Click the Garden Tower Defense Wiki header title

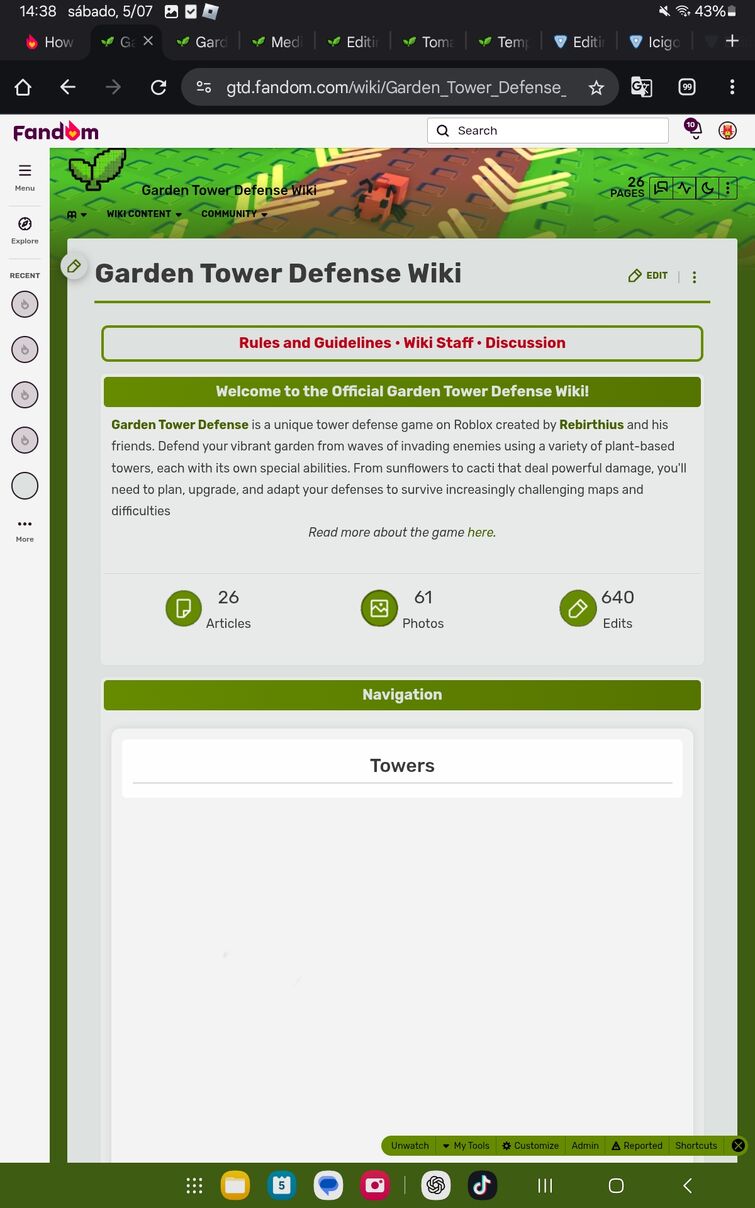[x=229, y=190]
